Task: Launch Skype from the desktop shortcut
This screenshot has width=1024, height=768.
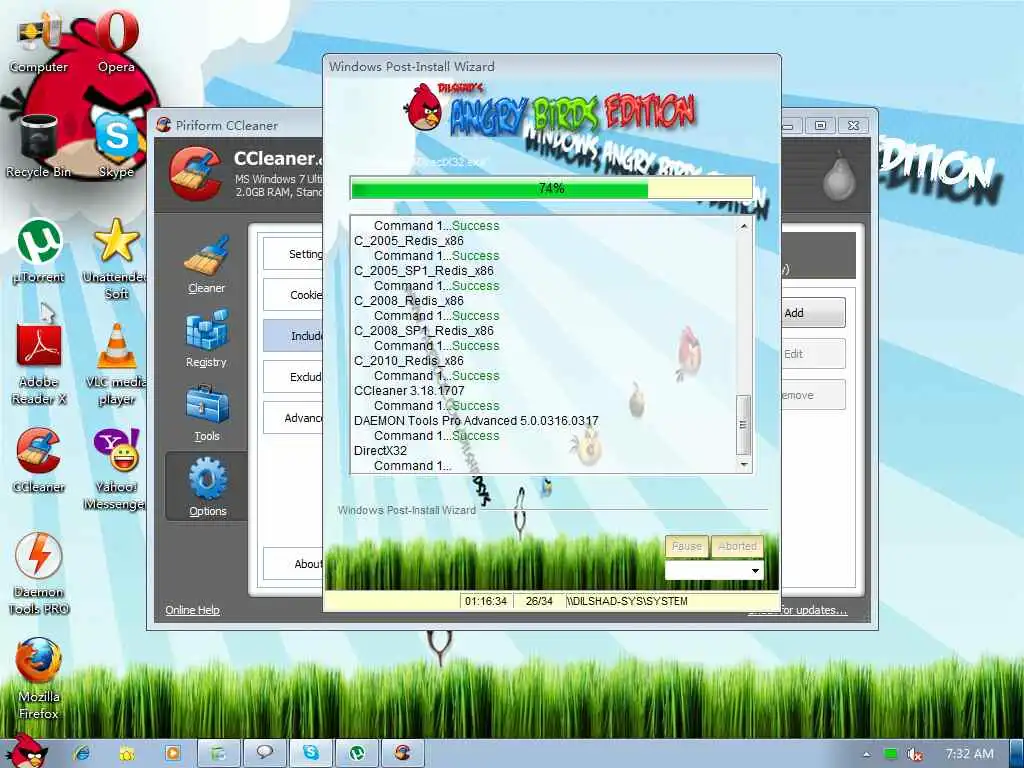Action: pyautogui.click(x=116, y=145)
